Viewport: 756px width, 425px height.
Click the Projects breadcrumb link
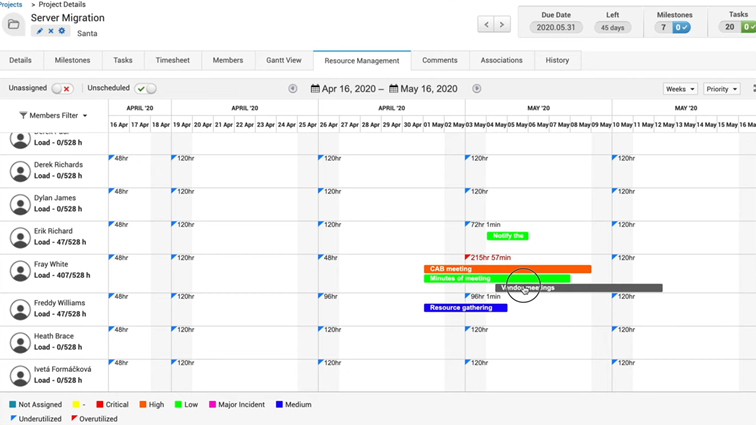pyautogui.click(x=11, y=5)
